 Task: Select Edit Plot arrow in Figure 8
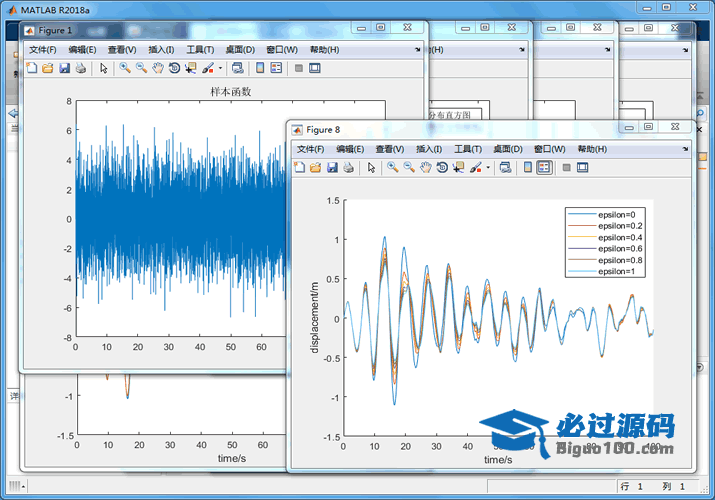pyautogui.click(x=371, y=168)
